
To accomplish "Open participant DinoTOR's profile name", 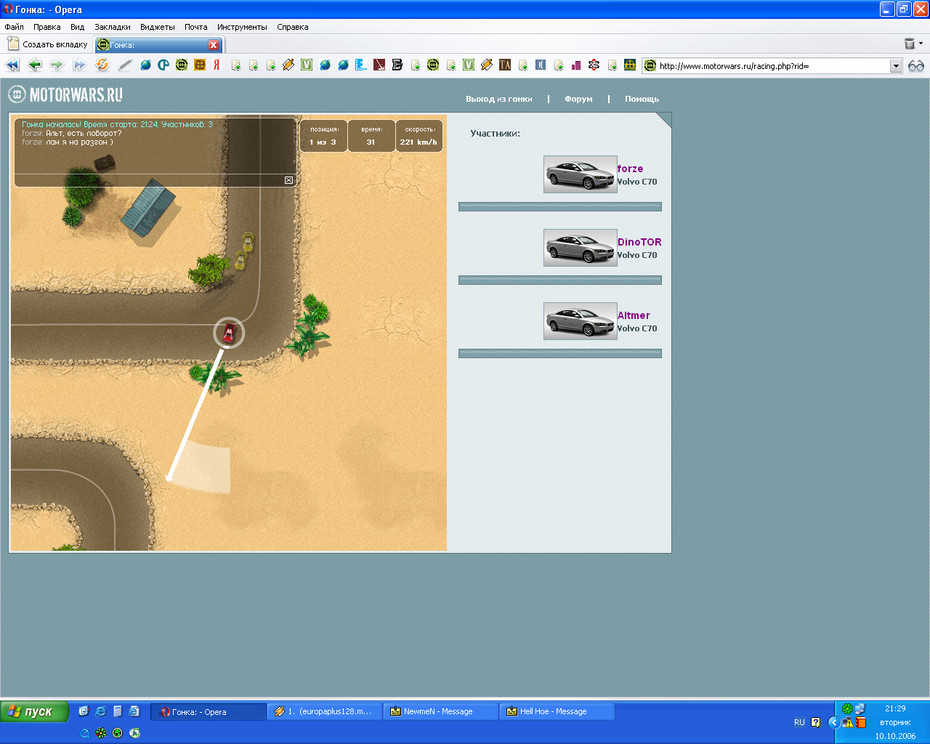I will [x=639, y=242].
